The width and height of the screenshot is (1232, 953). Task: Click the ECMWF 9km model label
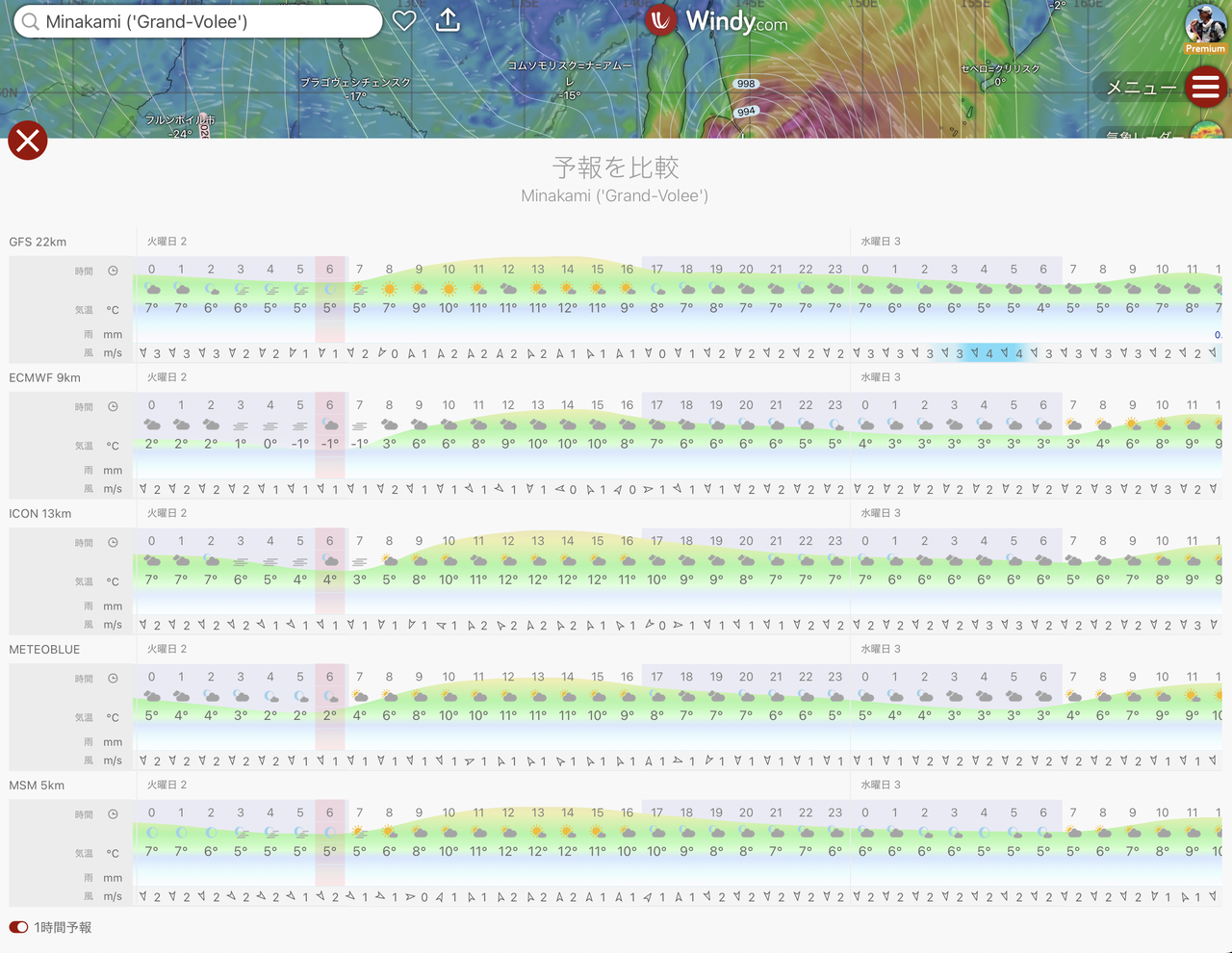click(44, 377)
